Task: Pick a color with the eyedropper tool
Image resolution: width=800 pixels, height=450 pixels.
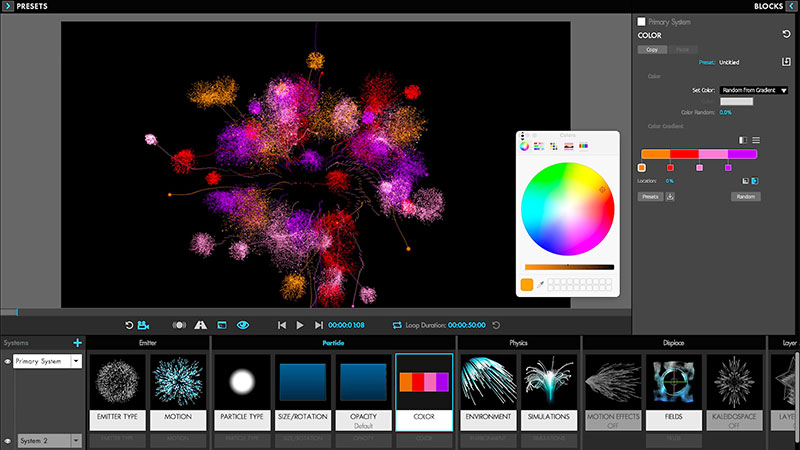Action: tap(541, 285)
